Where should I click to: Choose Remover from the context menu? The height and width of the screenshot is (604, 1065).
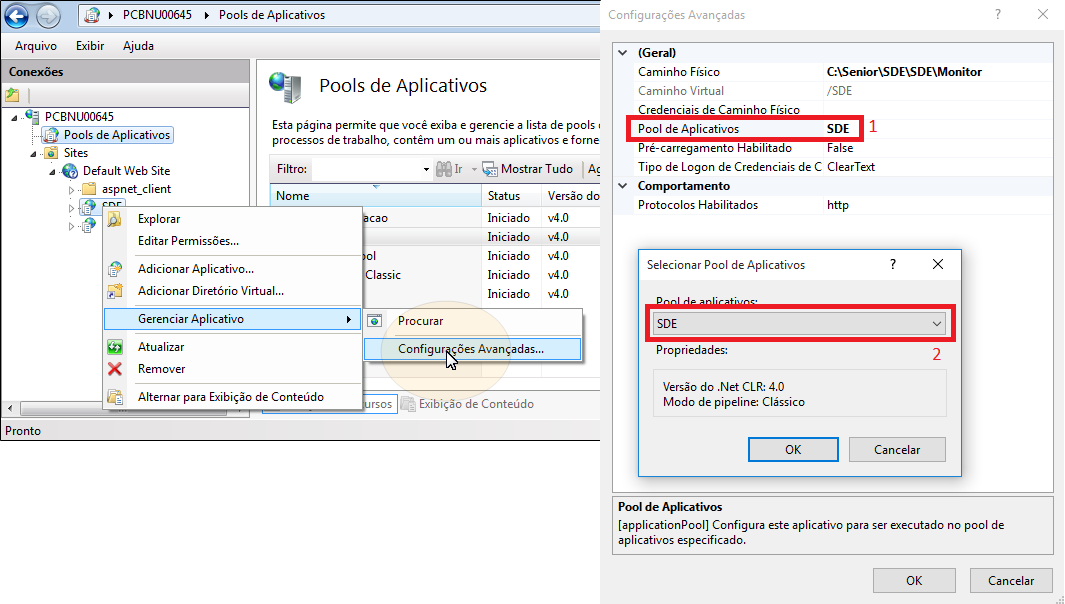pyautogui.click(x=232, y=369)
